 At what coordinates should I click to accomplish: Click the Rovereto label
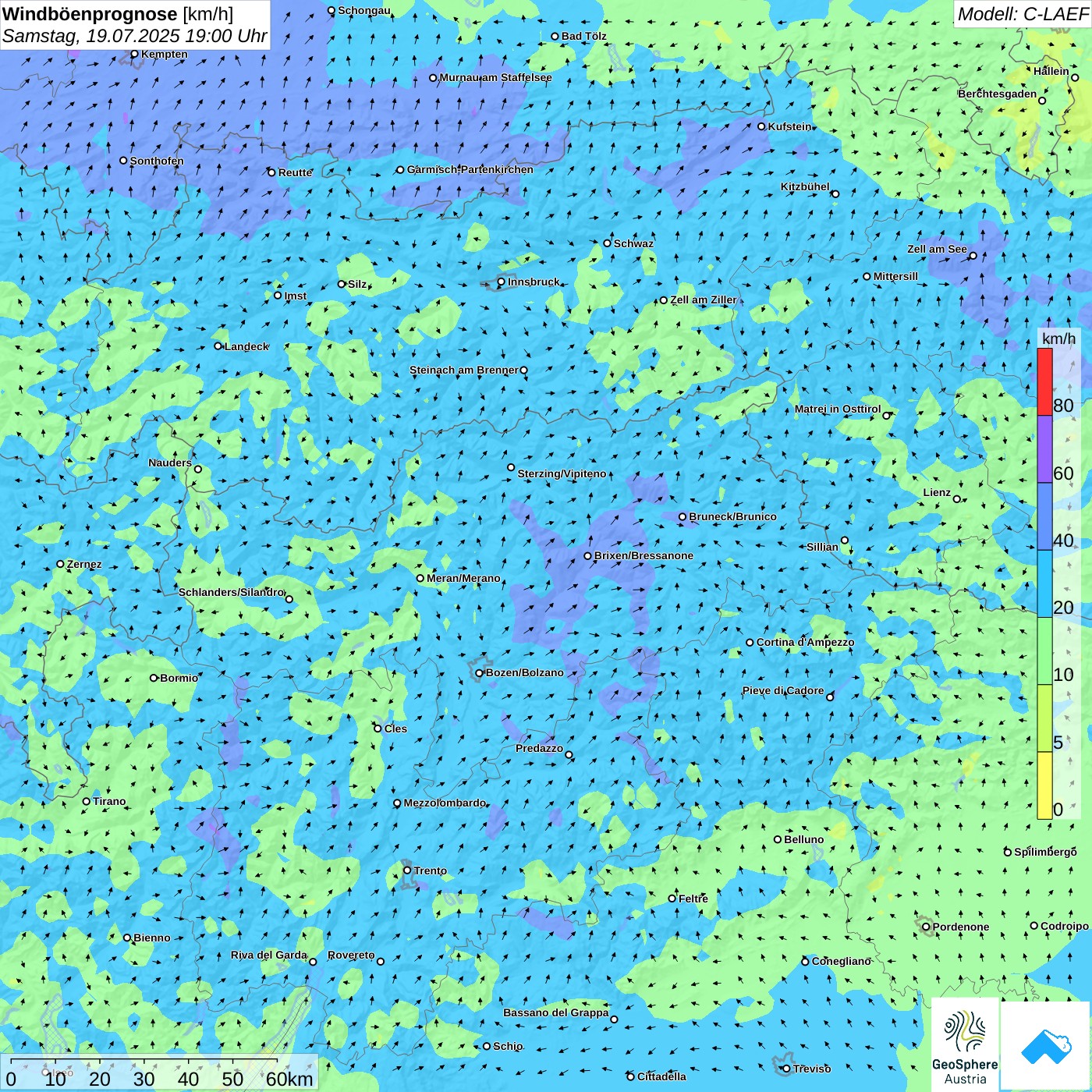click(351, 955)
